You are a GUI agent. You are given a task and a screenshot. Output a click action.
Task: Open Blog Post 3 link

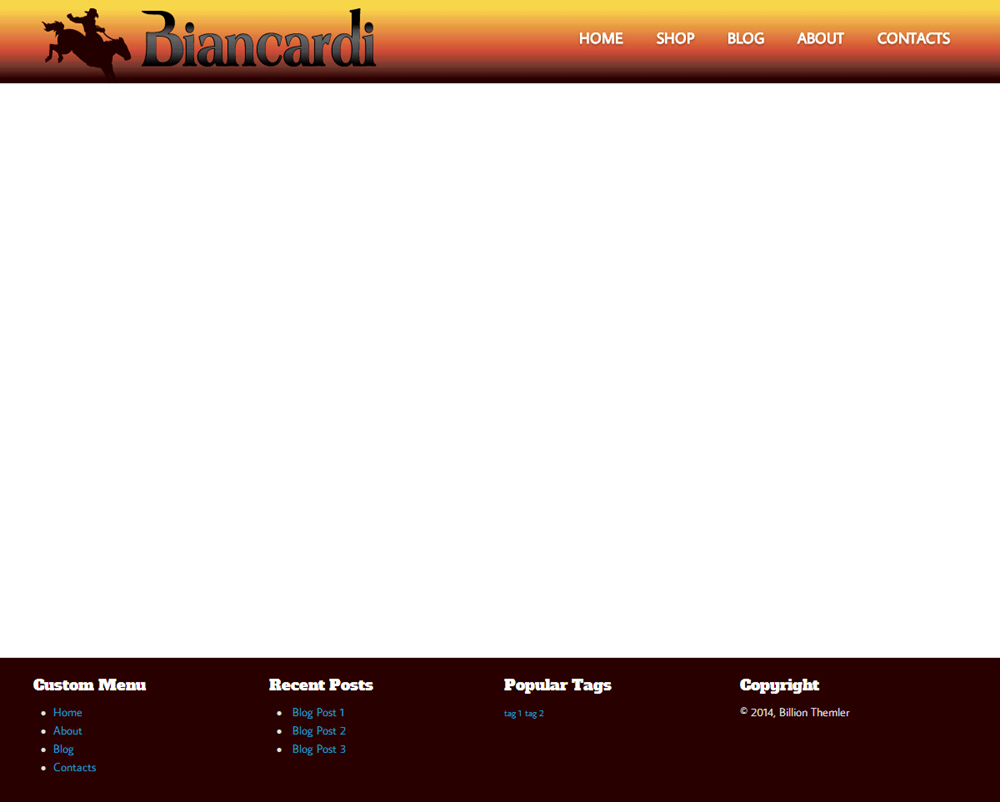click(x=319, y=749)
